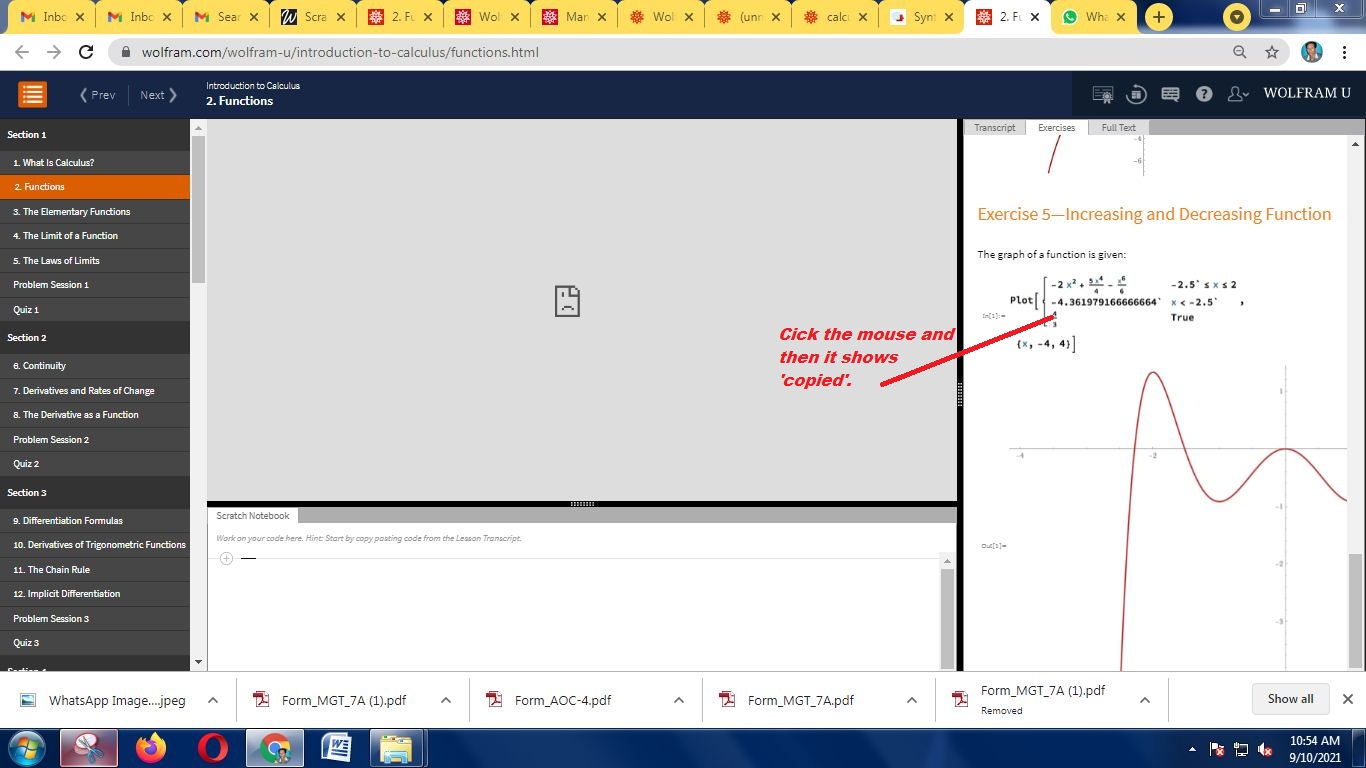Click the sidebar scrollbar down arrow
Image resolution: width=1366 pixels, height=768 pixels.
198,662
